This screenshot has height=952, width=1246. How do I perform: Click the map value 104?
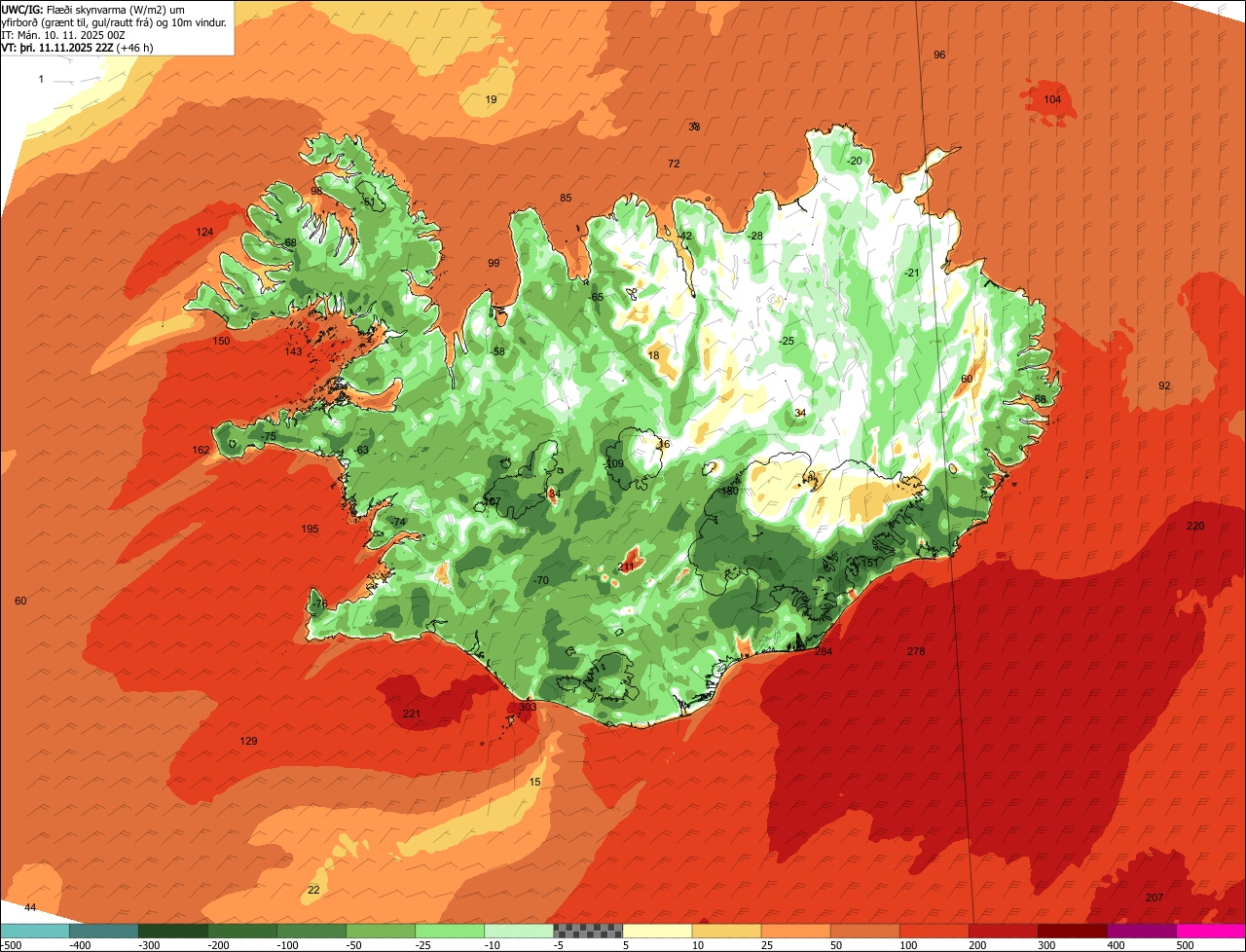[x=1052, y=99]
